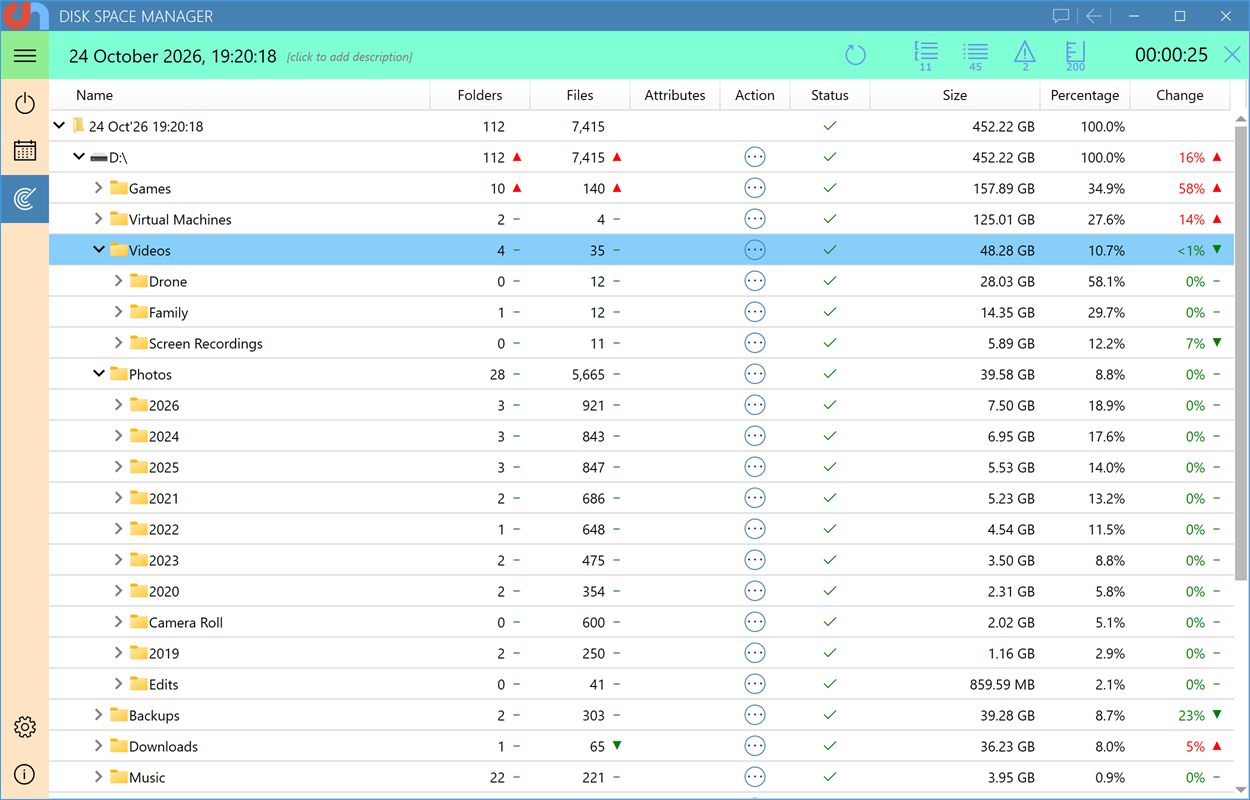Expand the Screen Recordings folder
The width and height of the screenshot is (1250, 800).
click(x=119, y=343)
